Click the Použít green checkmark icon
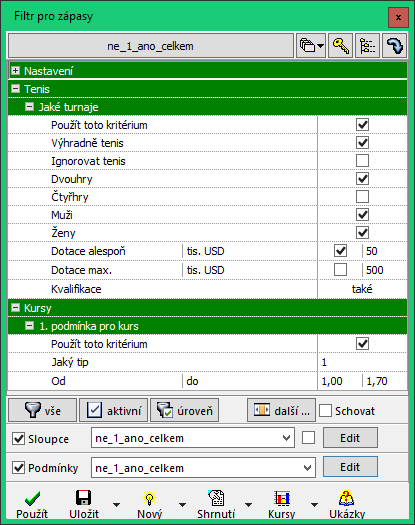Viewport: 415px width, 525px height. (x=32, y=498)
